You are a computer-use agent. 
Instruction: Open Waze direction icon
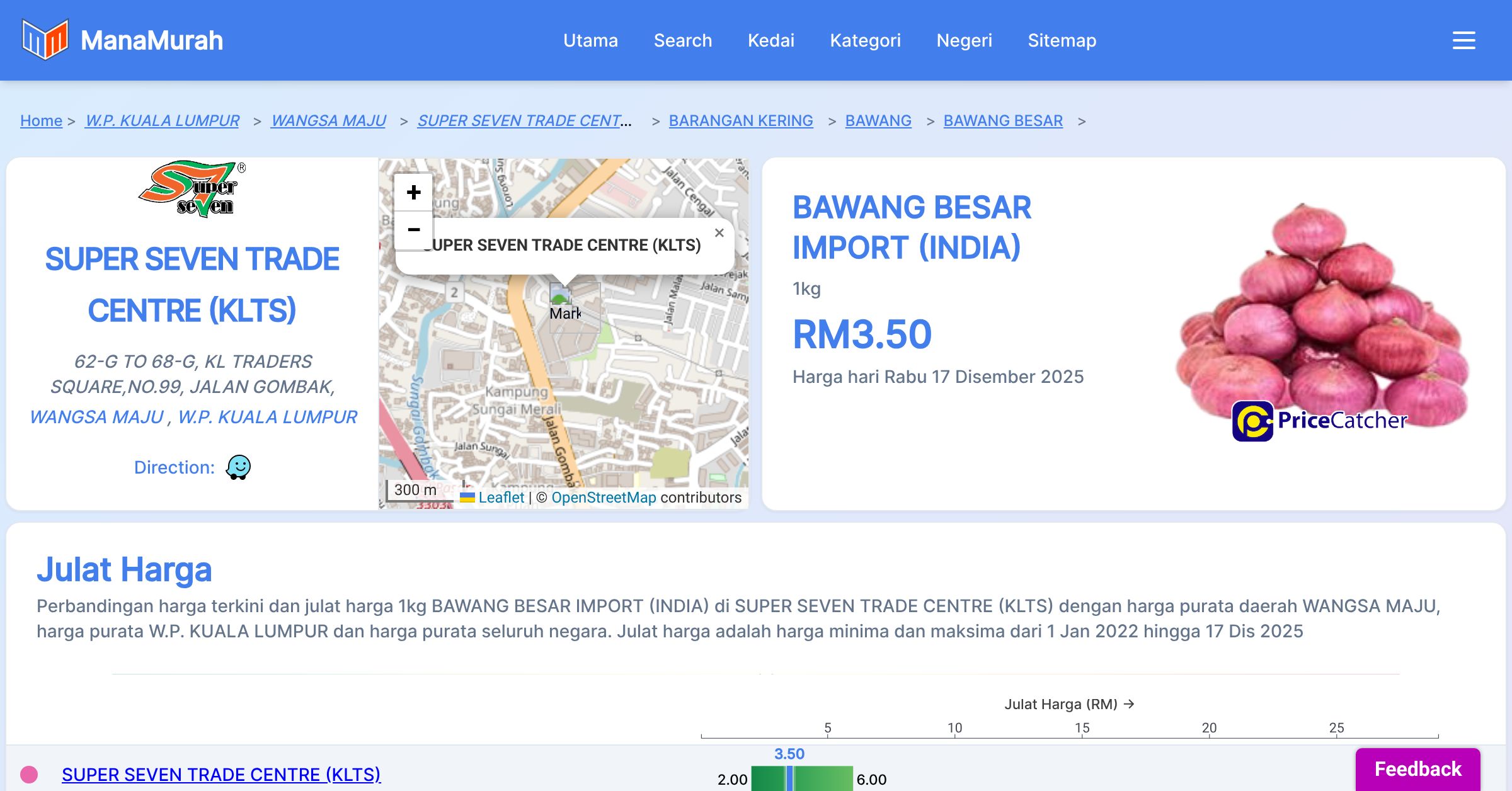(x=238, y=467)
